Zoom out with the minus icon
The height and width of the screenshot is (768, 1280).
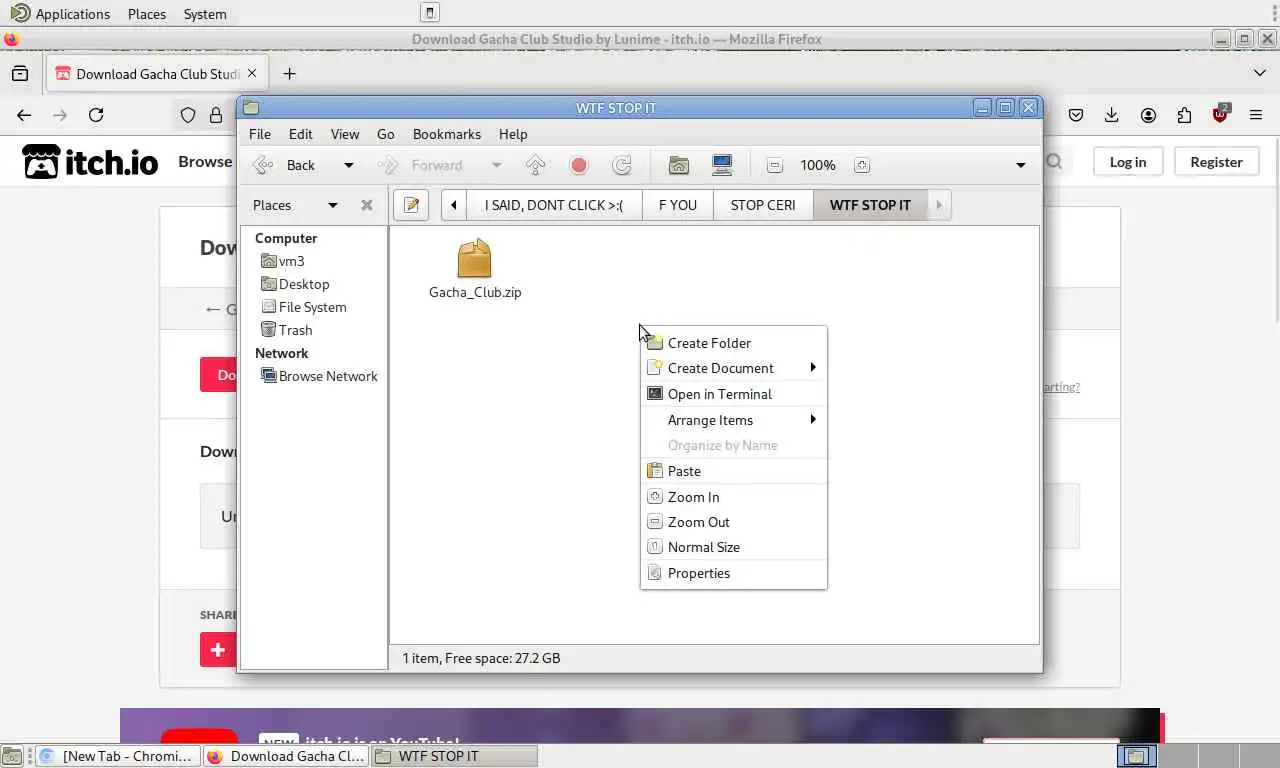click(774, 165)
